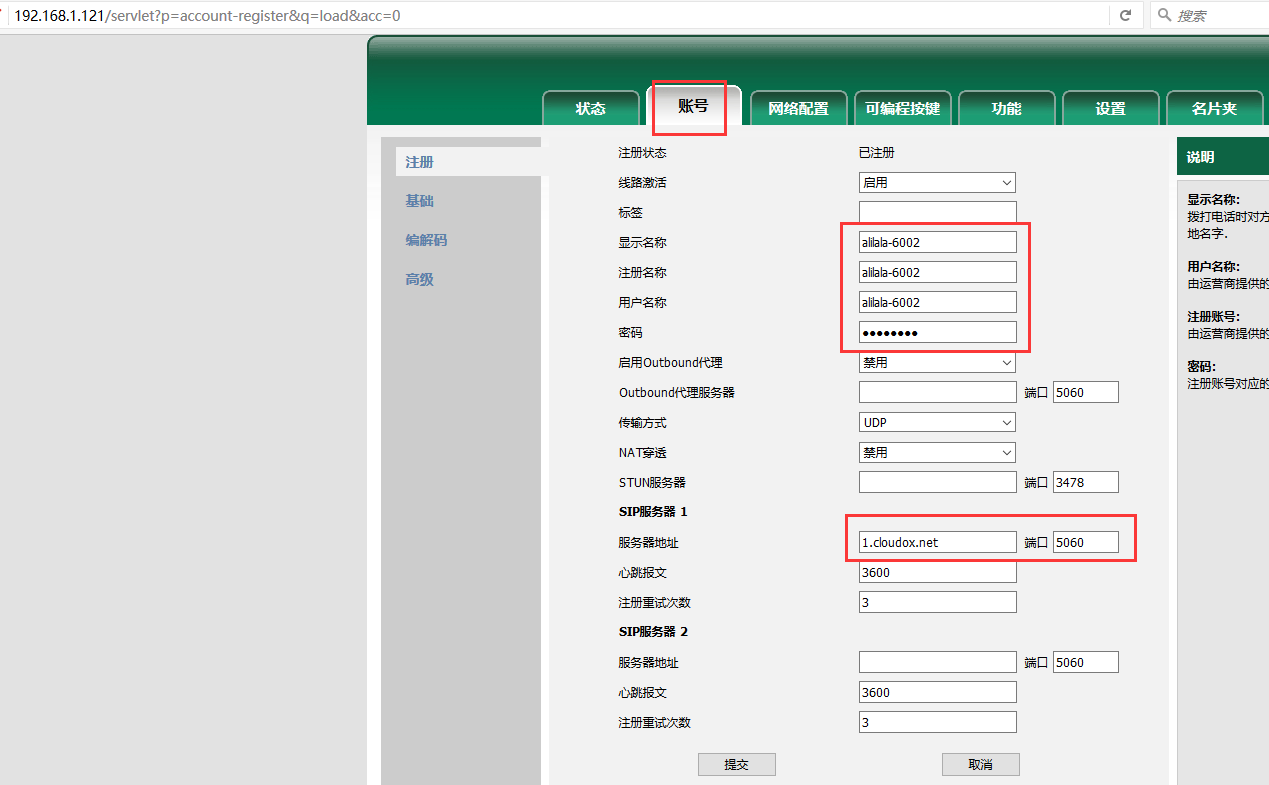This screenshot has height=785, width=1269.
Task: Open the 传输方式 UDP dropdown
Action: (x=937, y=423)
